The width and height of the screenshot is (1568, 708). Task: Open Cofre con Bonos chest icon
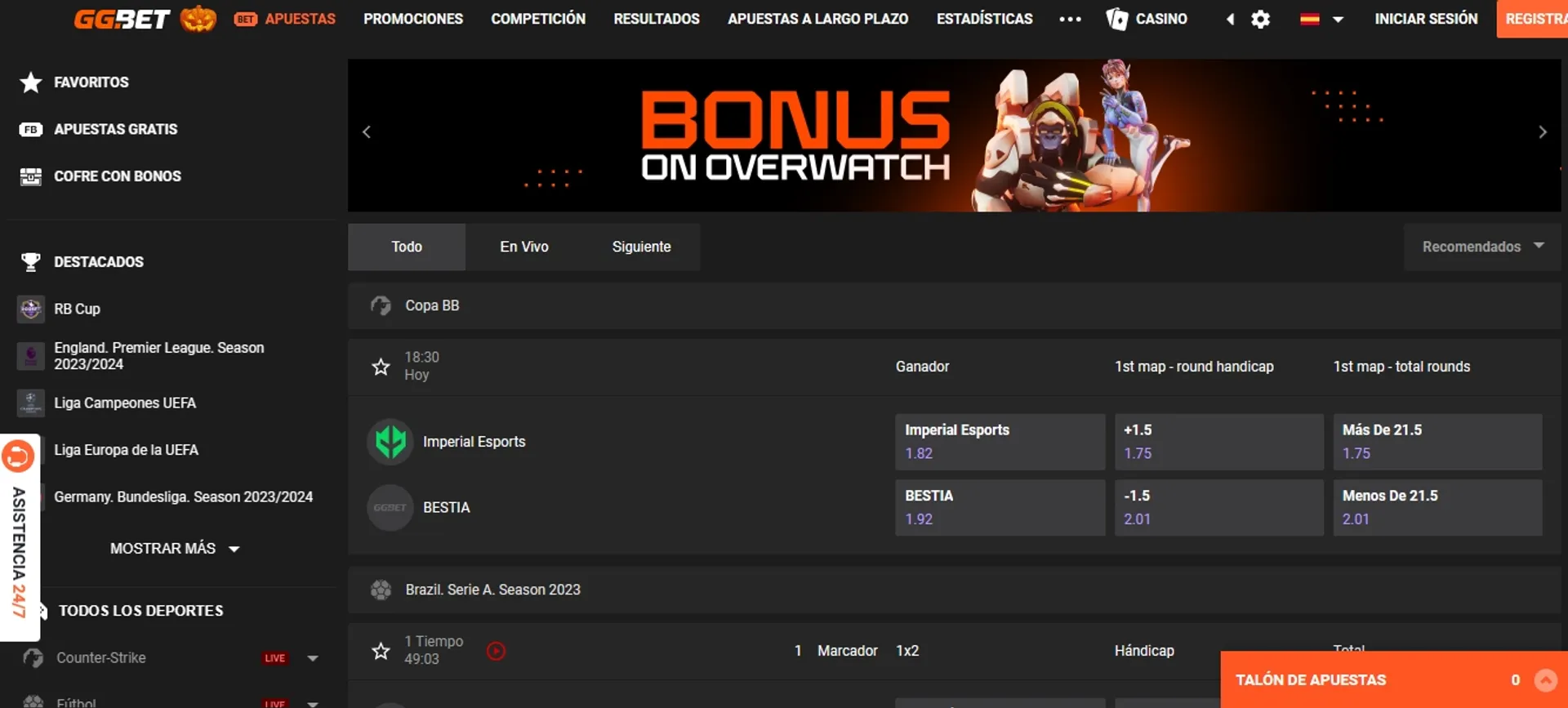point(31,176)
